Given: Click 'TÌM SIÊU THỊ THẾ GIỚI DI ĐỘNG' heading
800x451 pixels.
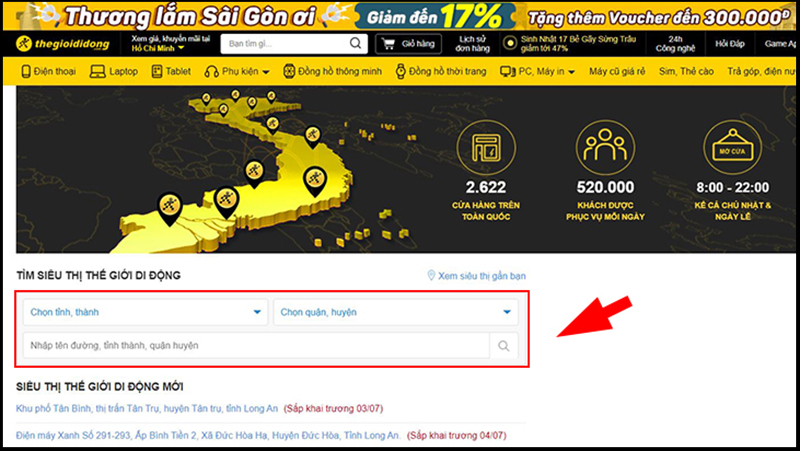Looking at the screenshot, I should tap(98, 275).
